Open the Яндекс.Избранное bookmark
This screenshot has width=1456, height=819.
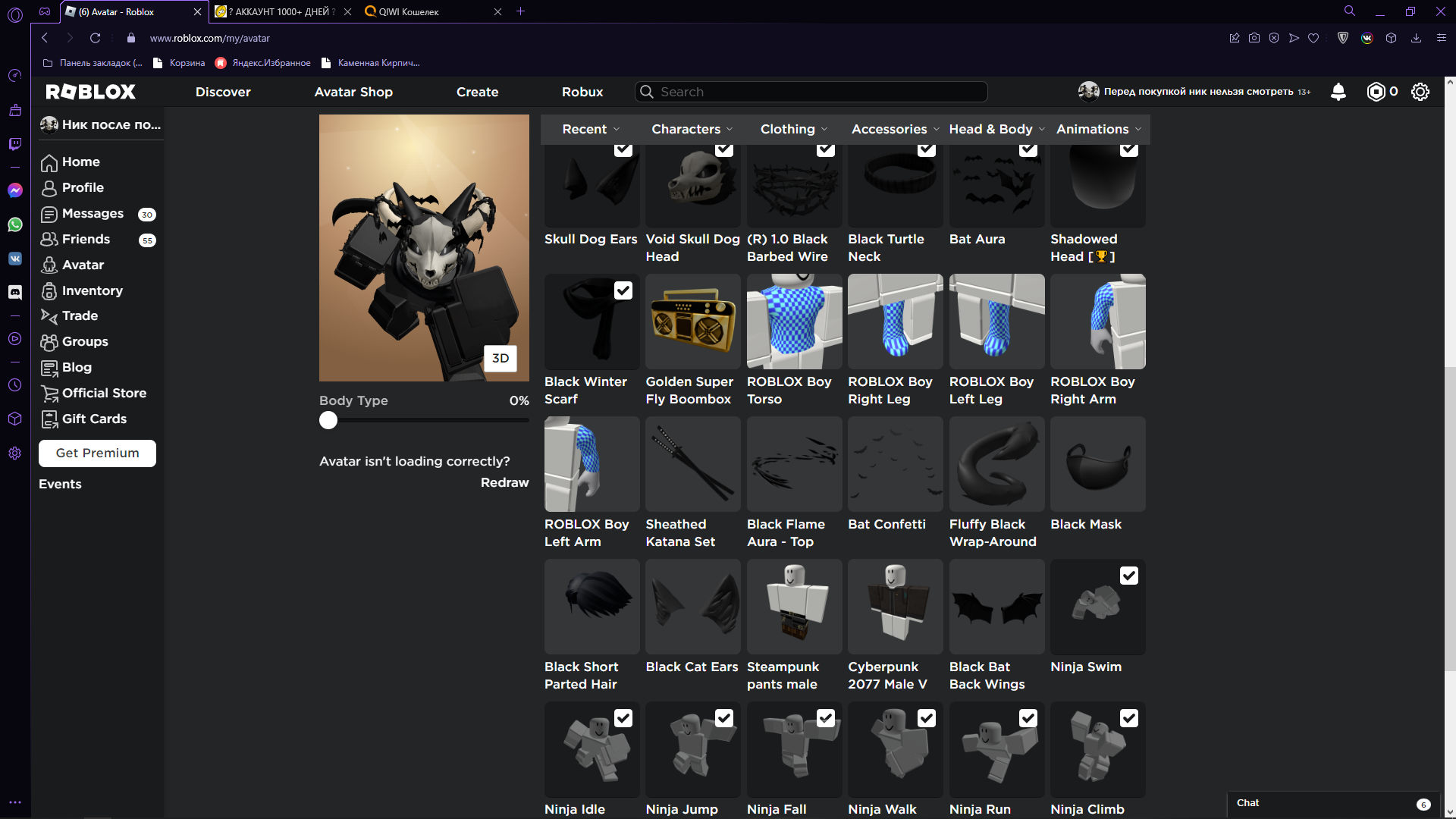(263, 63)
